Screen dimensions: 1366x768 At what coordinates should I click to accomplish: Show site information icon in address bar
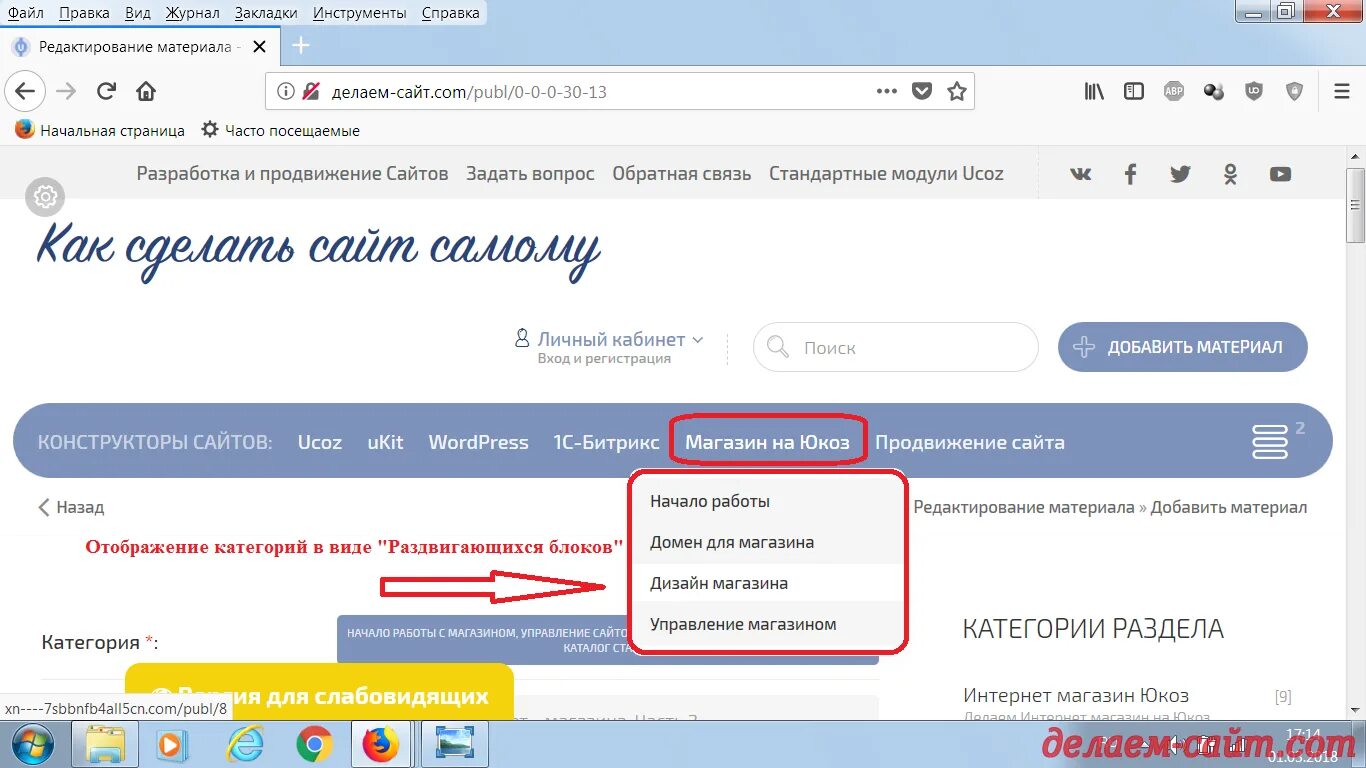coord(286,92)
